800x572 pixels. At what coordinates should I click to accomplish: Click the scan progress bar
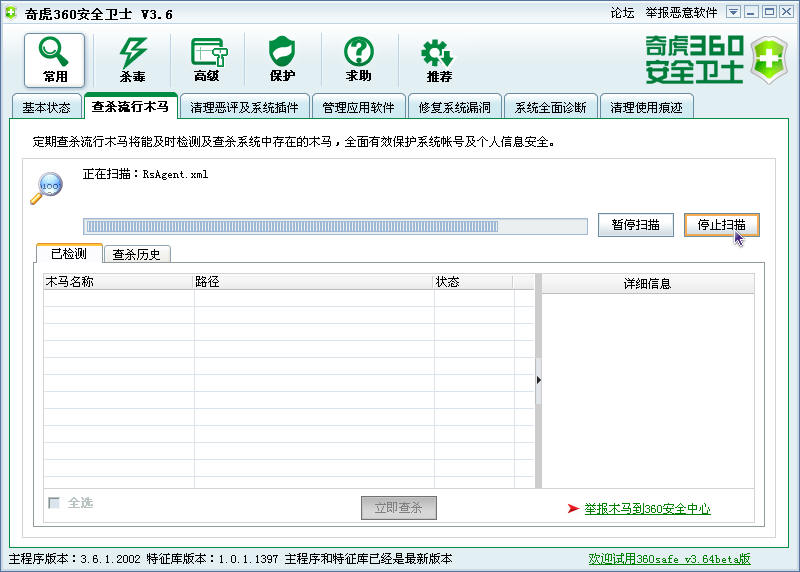coord(335,227)
